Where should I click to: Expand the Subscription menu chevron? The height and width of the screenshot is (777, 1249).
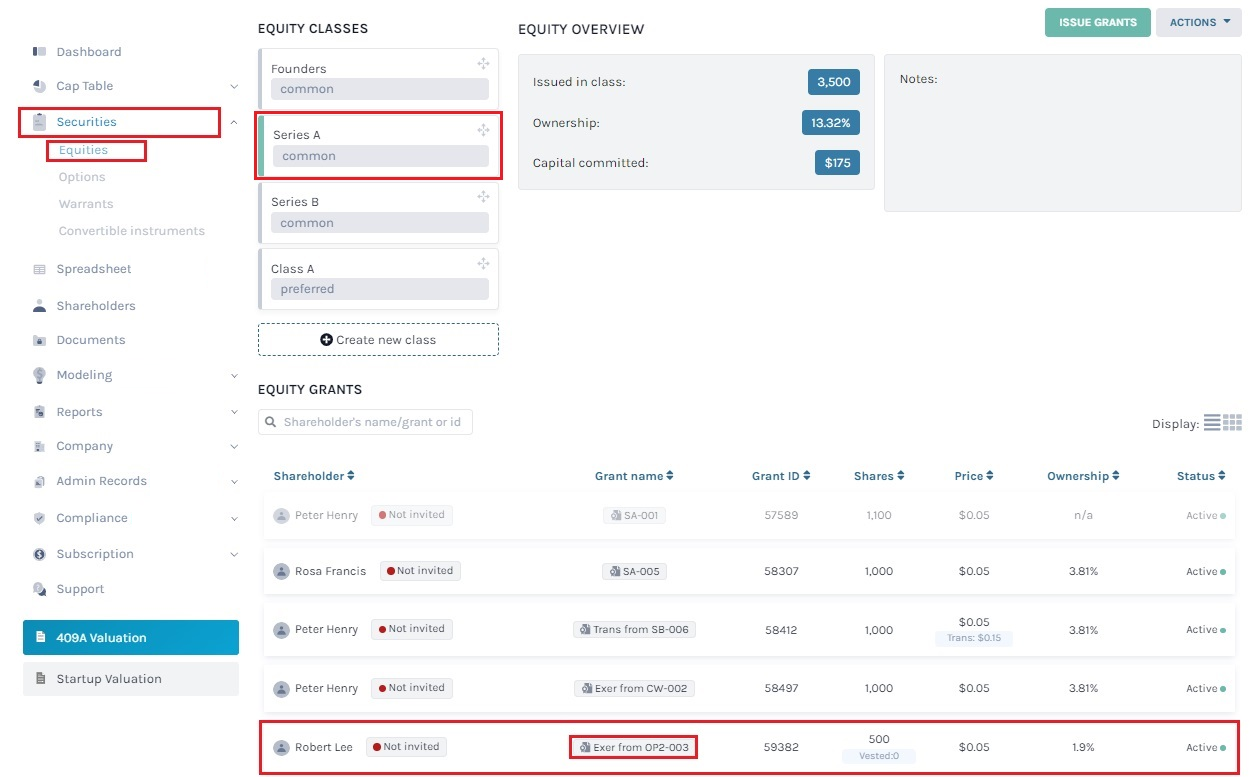(x=233, y=554)
